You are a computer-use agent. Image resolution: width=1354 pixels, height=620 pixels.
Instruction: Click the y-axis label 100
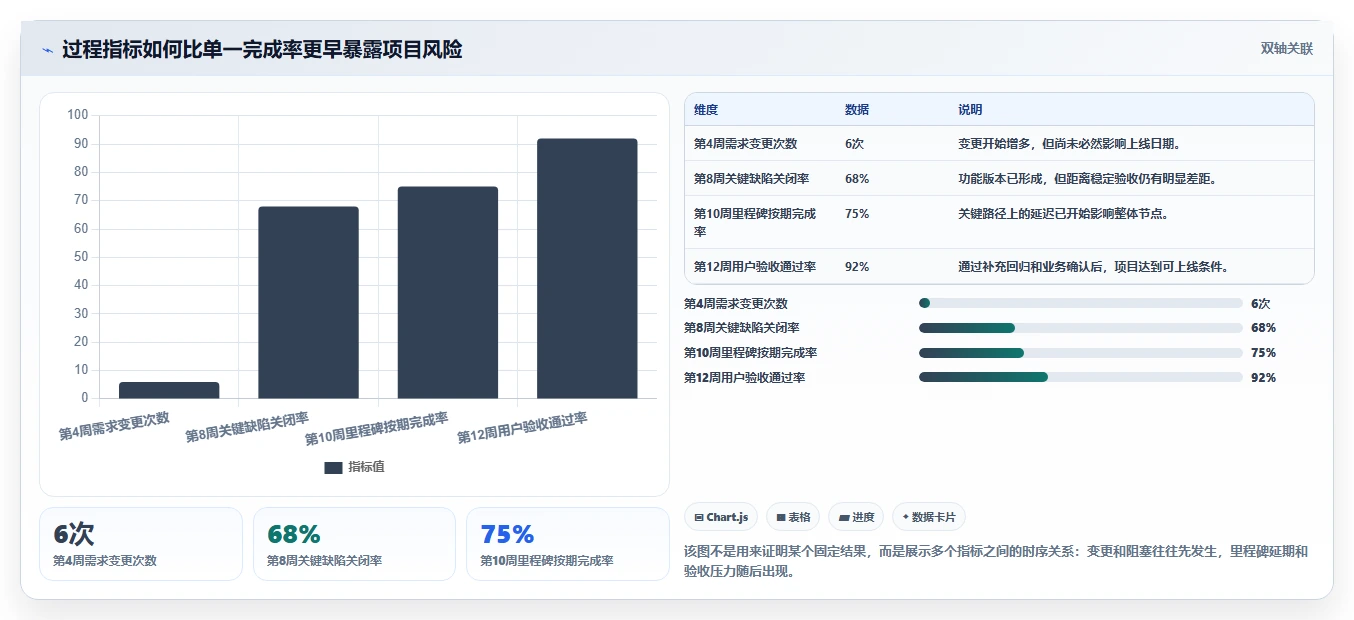tap(78, 115)
